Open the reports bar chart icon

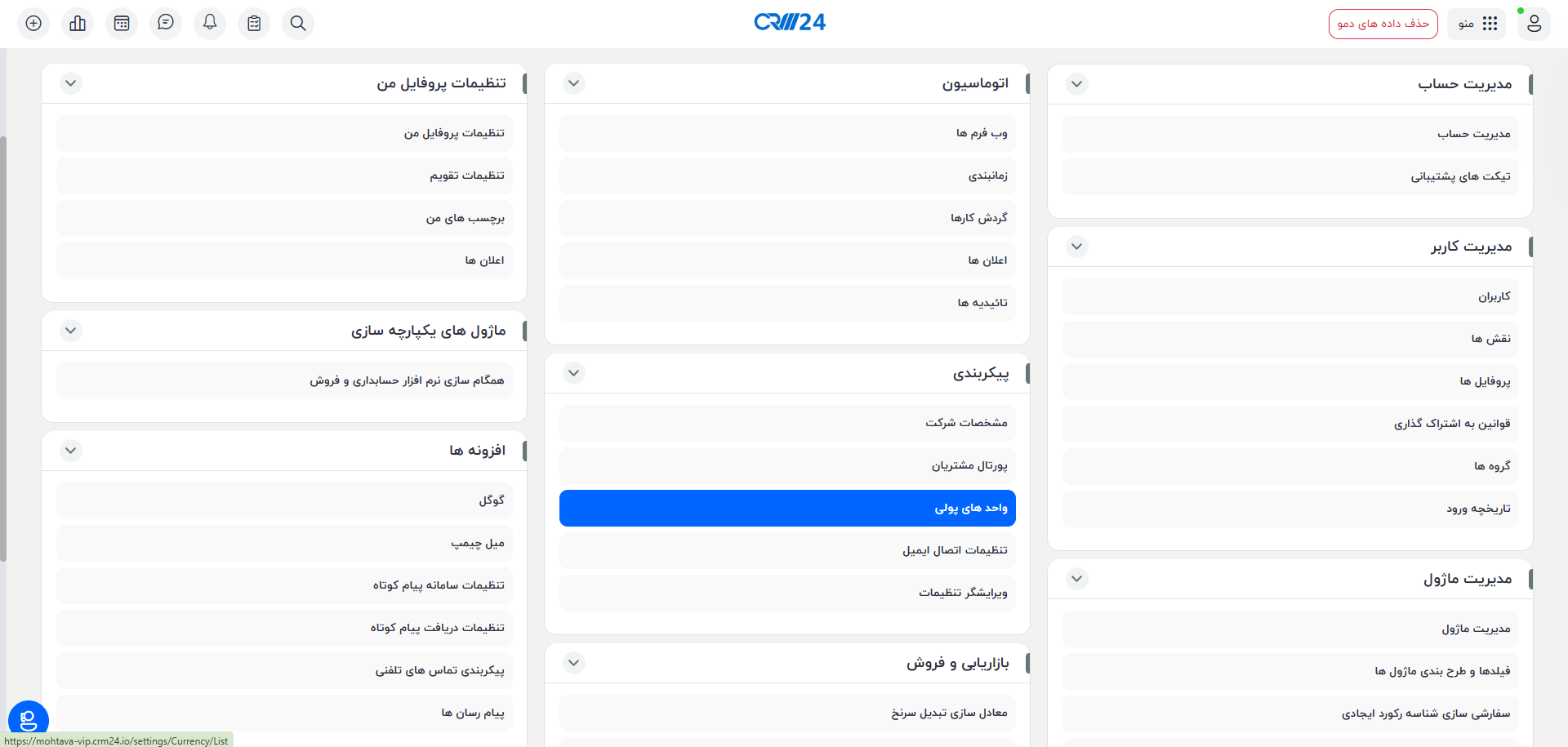77,23
